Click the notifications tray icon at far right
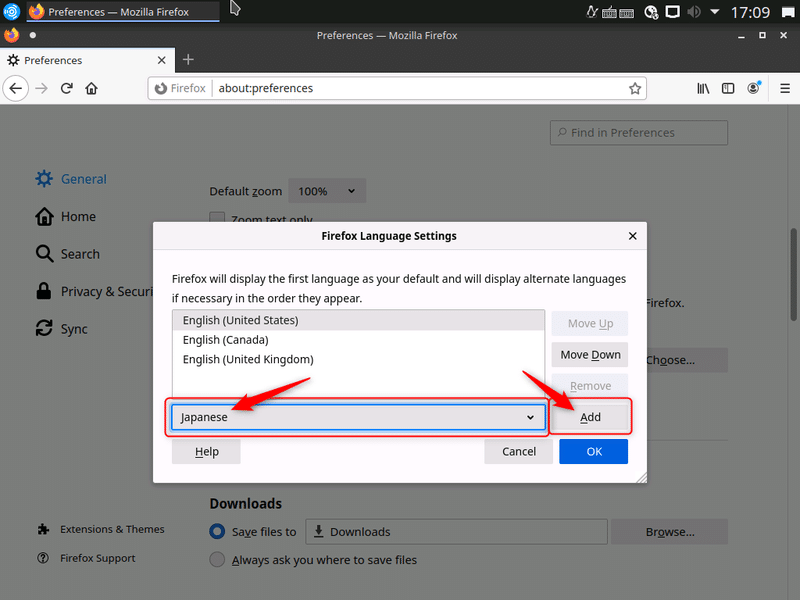The image size is (800, 600). click(788, 12)
